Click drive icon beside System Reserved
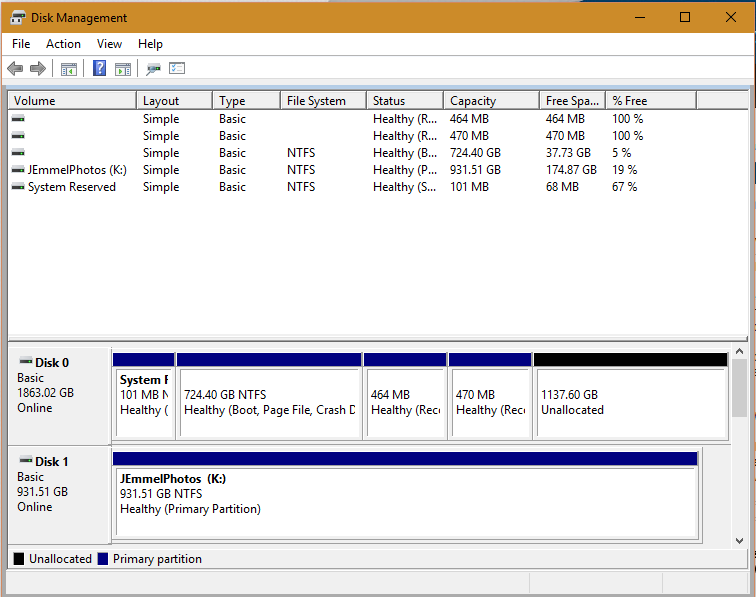 [18, 187]
